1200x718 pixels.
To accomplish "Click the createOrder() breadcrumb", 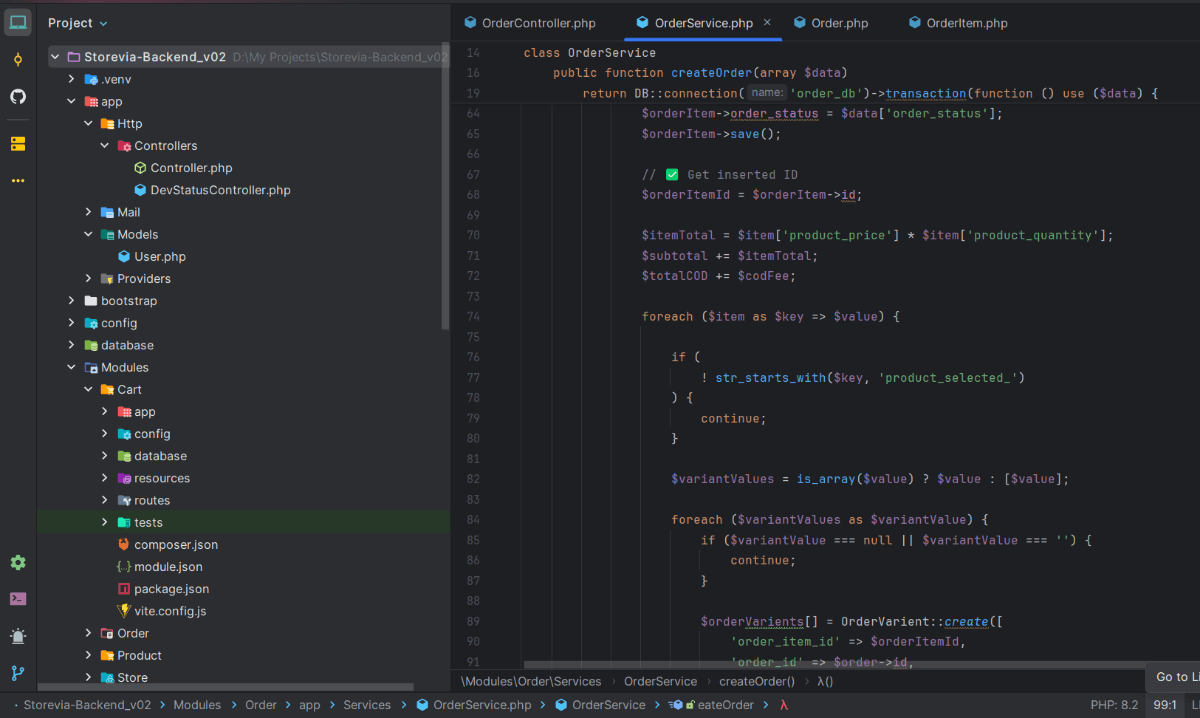I will click(x=757, y=681).
